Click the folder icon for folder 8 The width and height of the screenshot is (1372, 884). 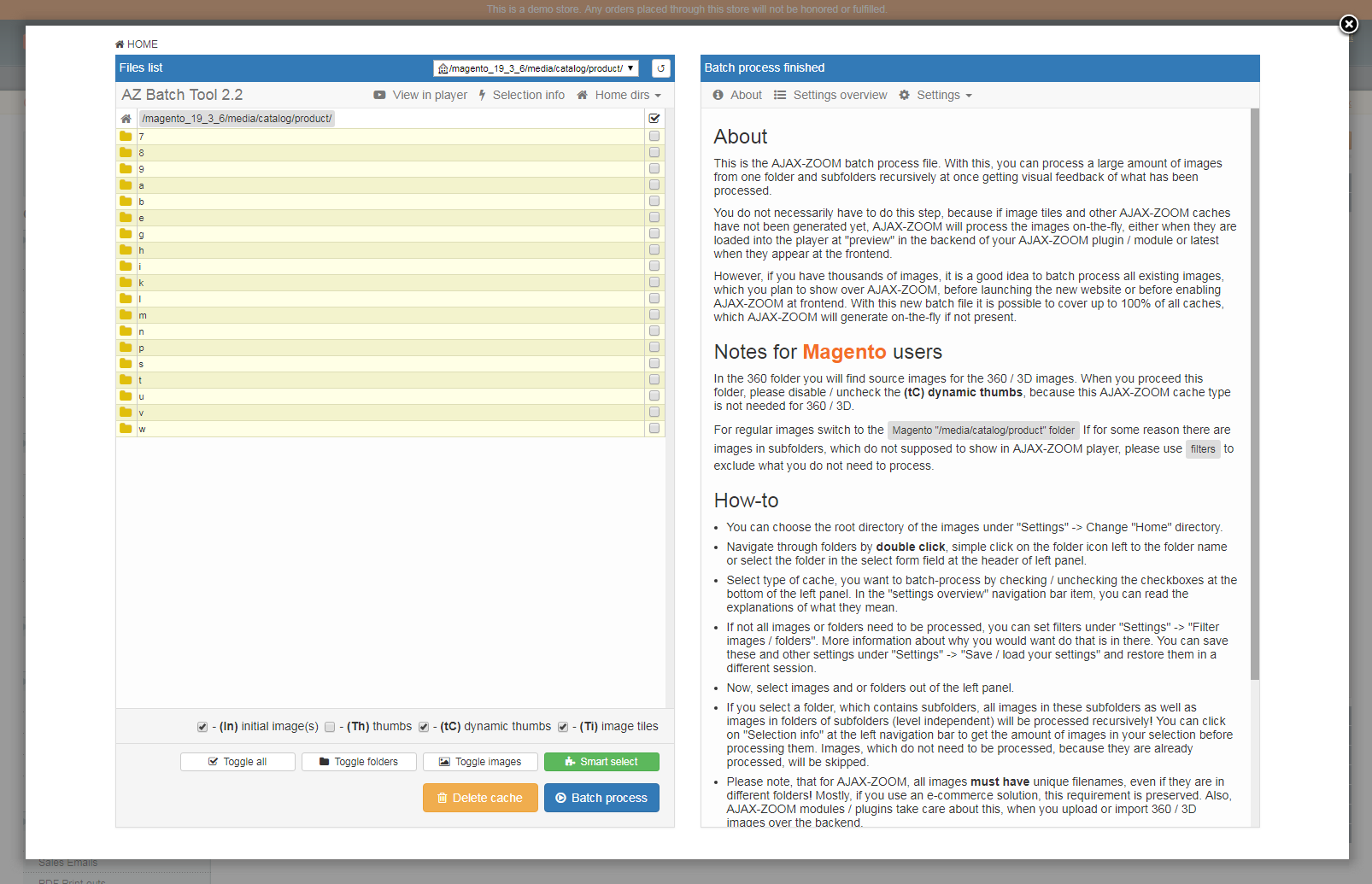126,153
